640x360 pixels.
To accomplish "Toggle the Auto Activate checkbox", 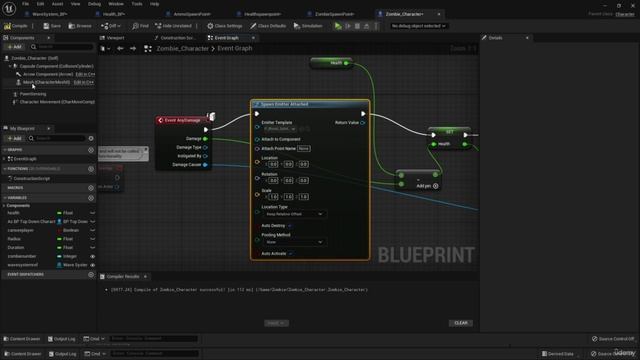I will pos(290,254).
